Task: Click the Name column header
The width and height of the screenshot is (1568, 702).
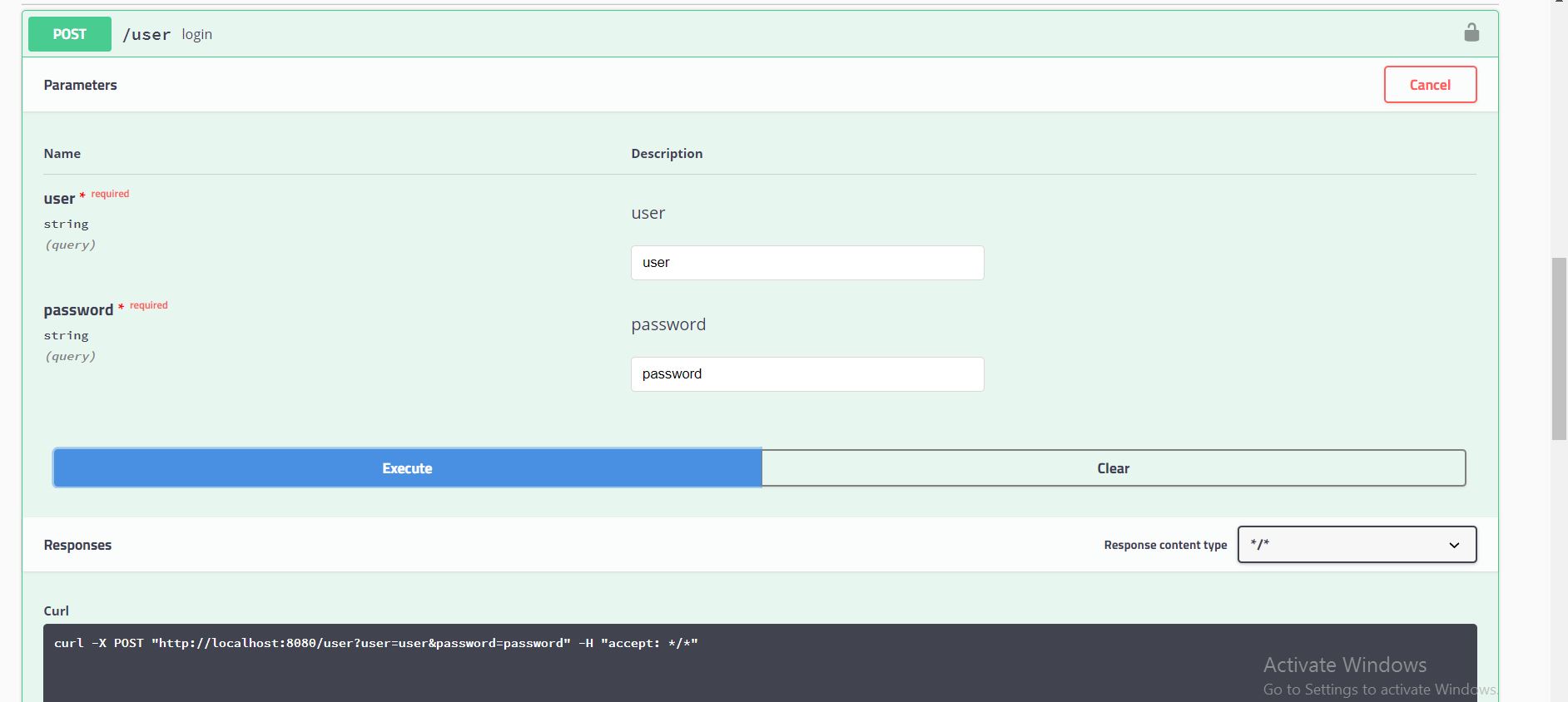Action: [62, 154]
